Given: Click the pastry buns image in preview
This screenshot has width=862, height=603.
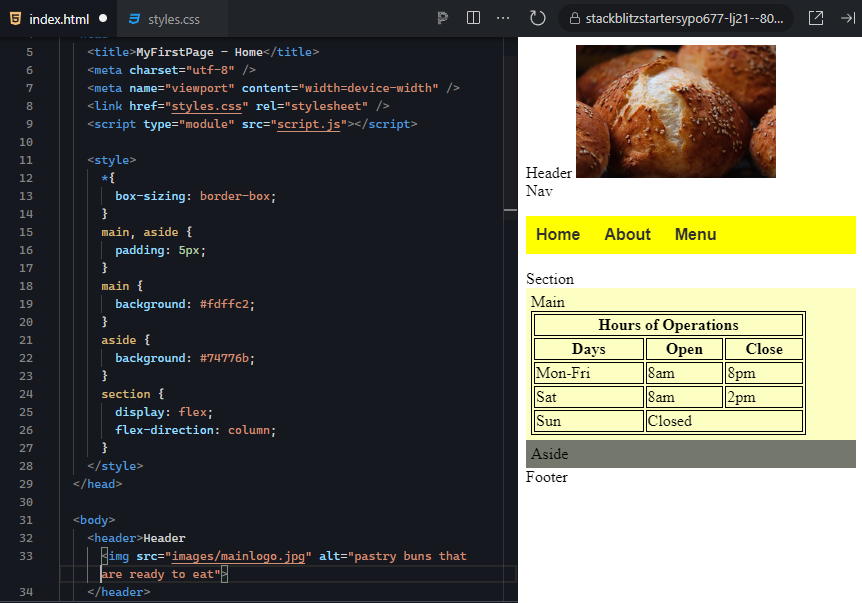Looking at the screenshot, I should click(x=675, y=111).
